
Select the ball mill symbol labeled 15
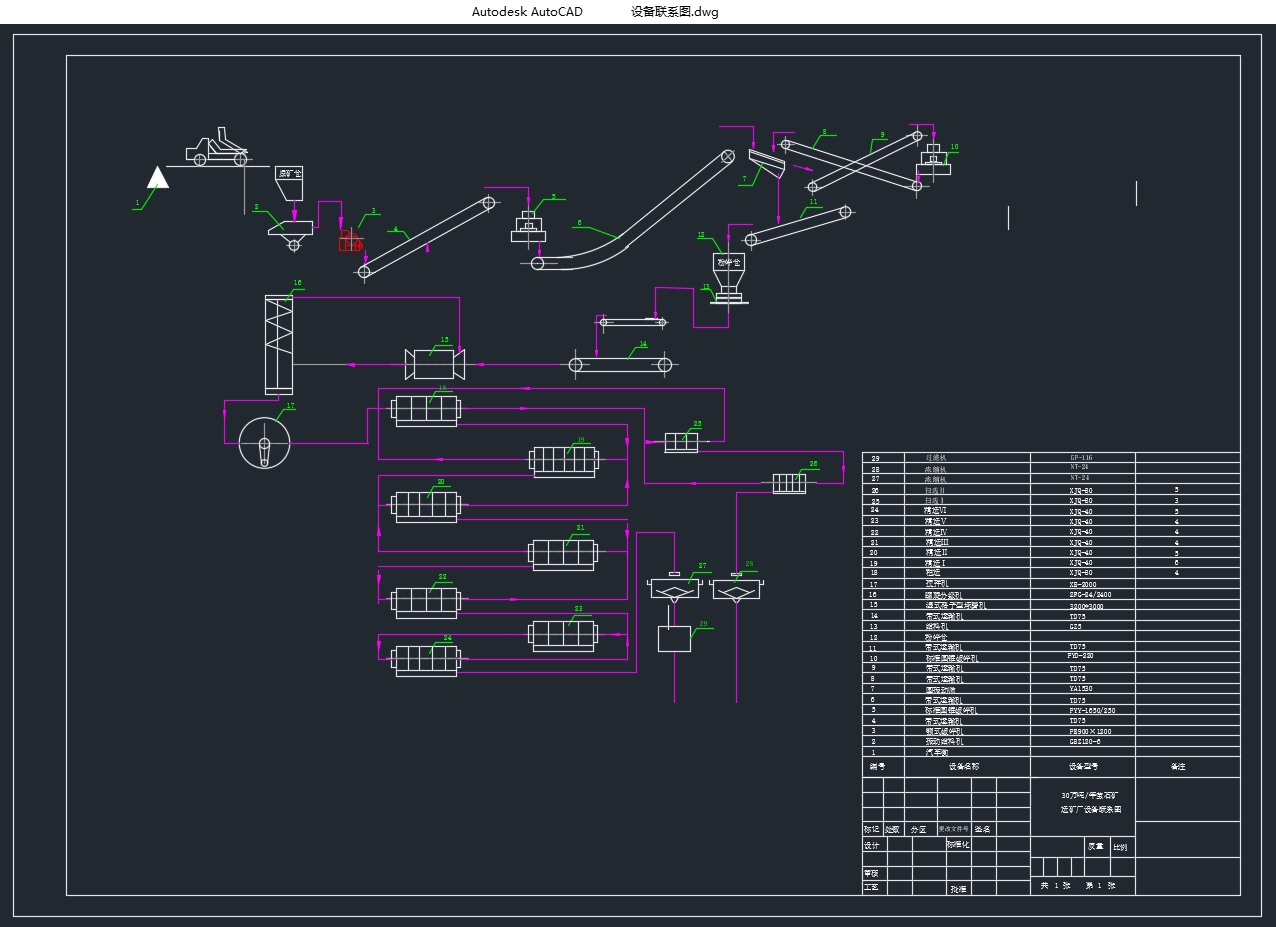(435, 364)
